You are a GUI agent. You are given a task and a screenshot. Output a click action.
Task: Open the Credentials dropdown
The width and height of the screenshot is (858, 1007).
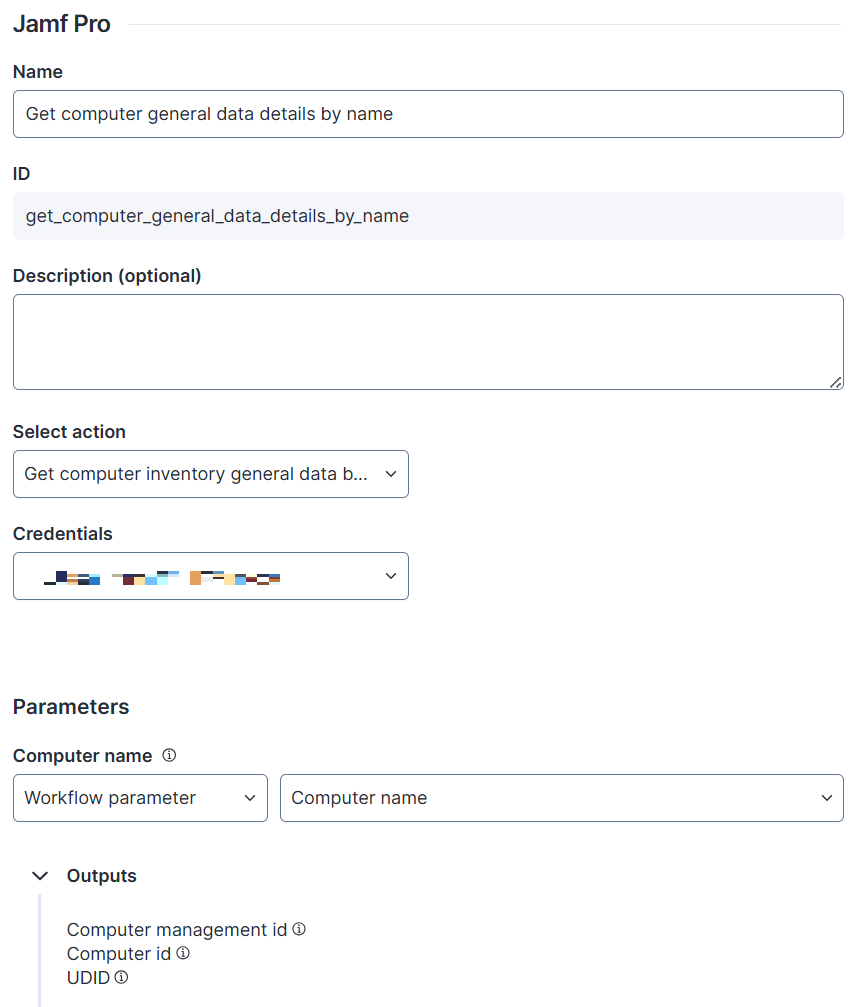coord(210,576)
